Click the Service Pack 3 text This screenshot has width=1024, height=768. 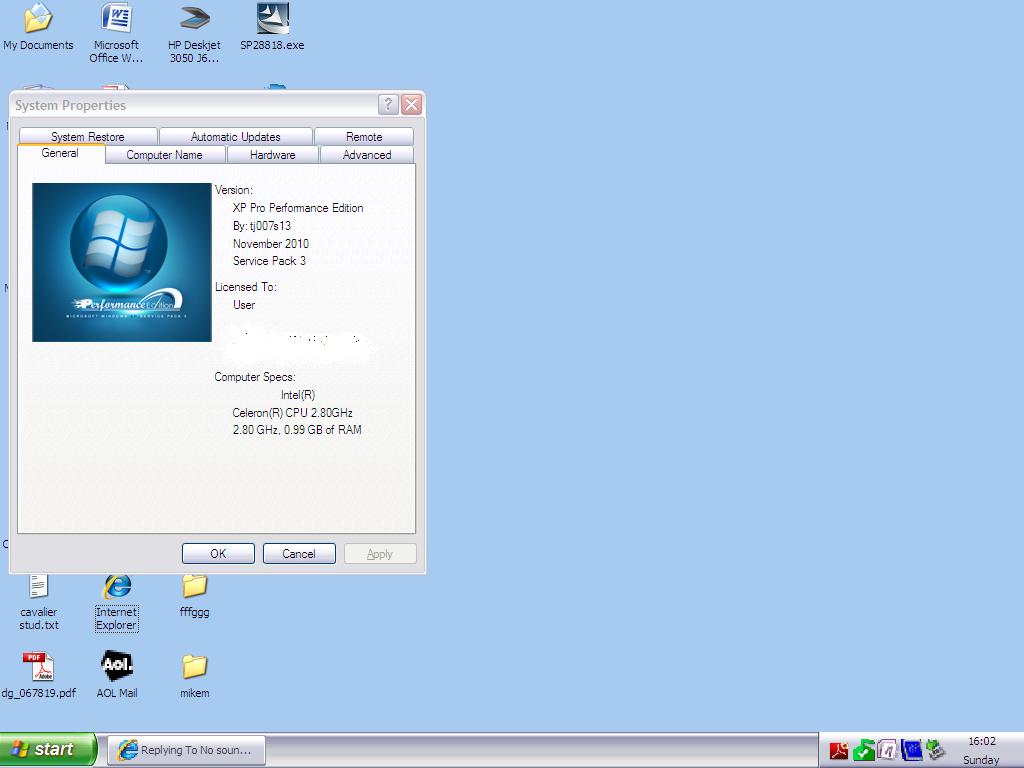269,261
